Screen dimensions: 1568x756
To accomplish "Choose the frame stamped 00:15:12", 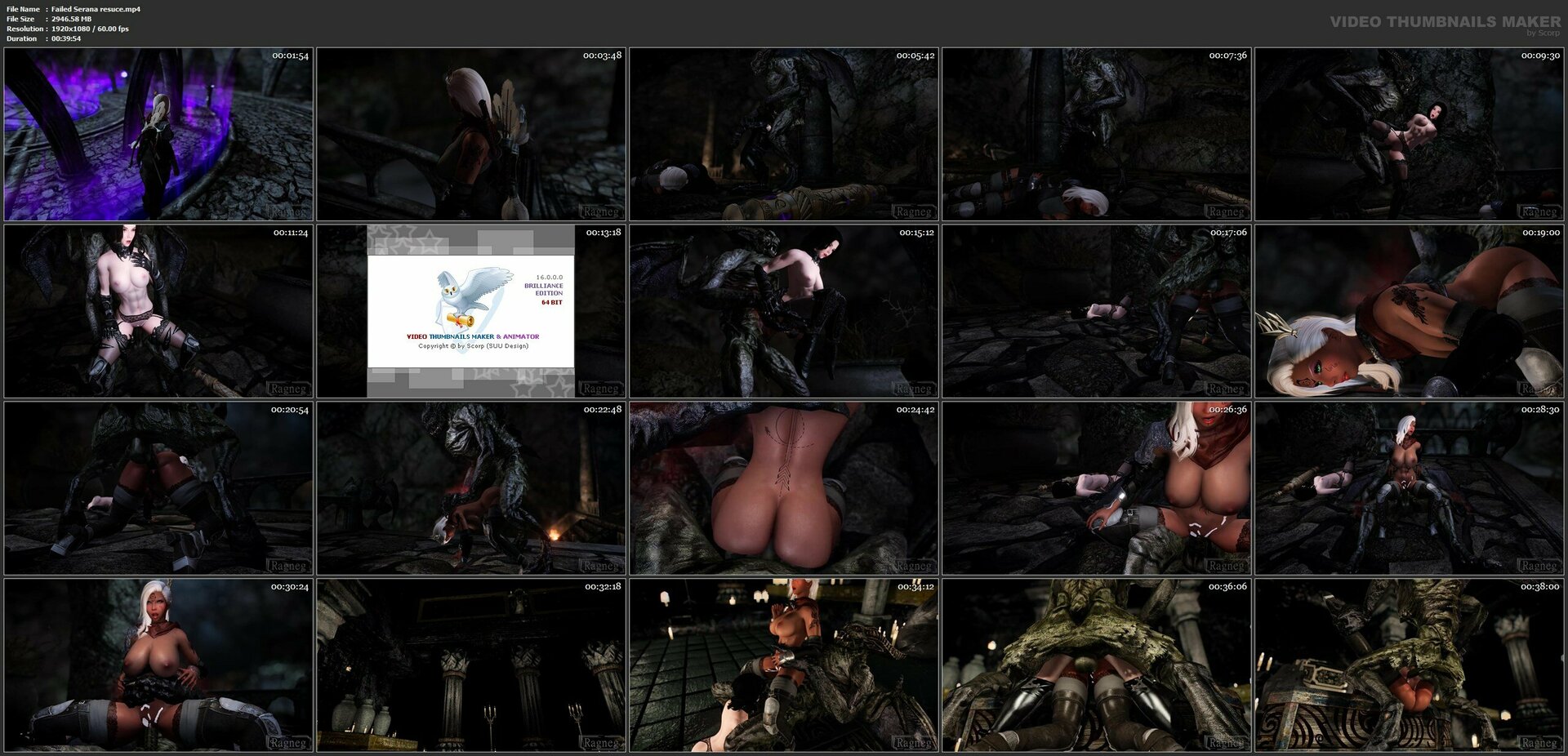I will (784, 311).
